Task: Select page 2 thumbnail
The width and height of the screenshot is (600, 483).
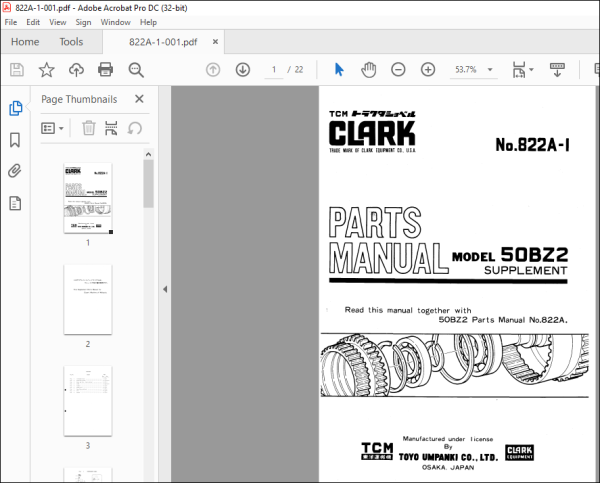Action: point(88,299)
